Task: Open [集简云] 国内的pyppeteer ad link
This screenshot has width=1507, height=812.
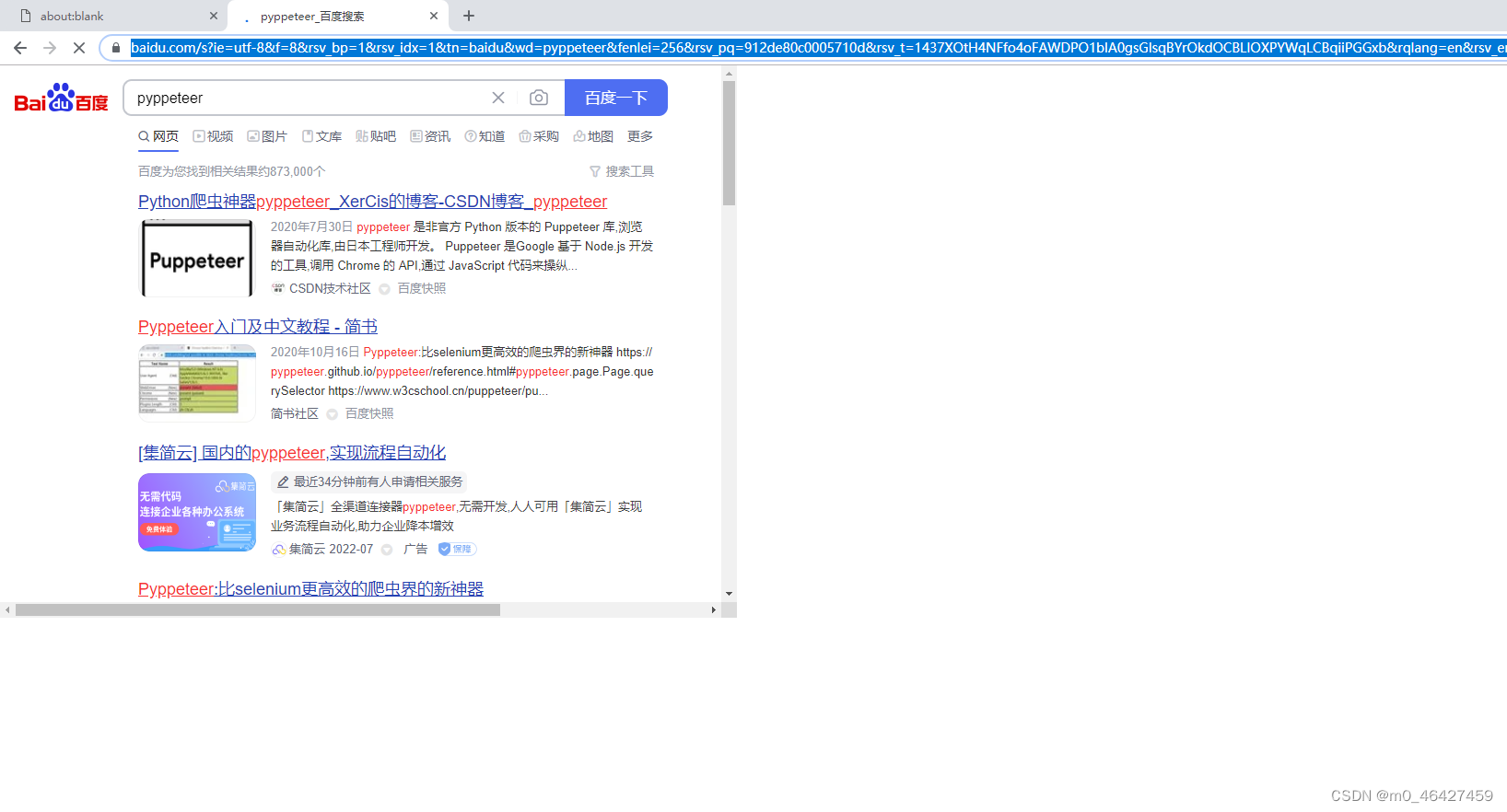Action: point(292,453)
